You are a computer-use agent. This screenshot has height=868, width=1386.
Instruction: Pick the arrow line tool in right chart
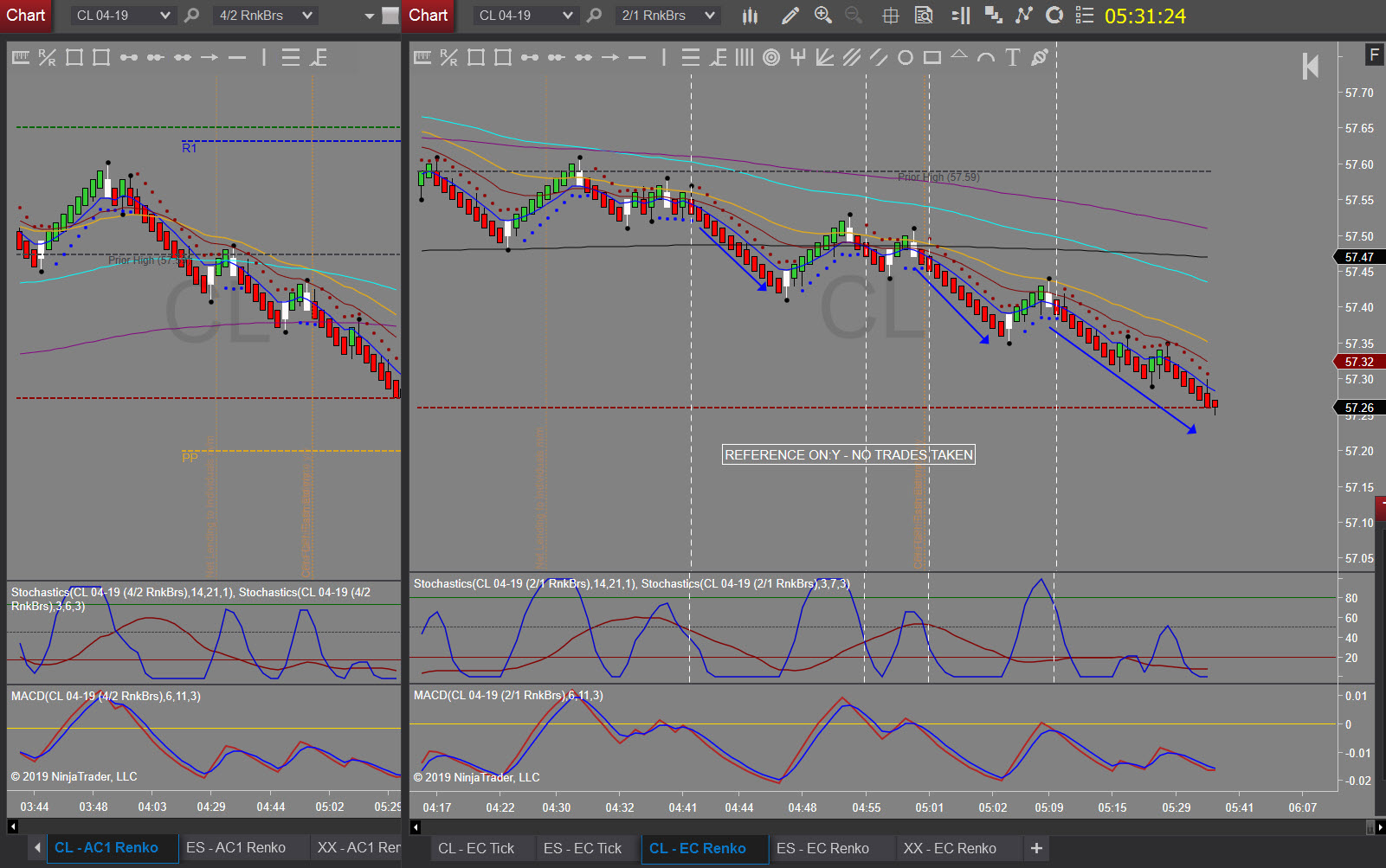click(x=610, y=57)
